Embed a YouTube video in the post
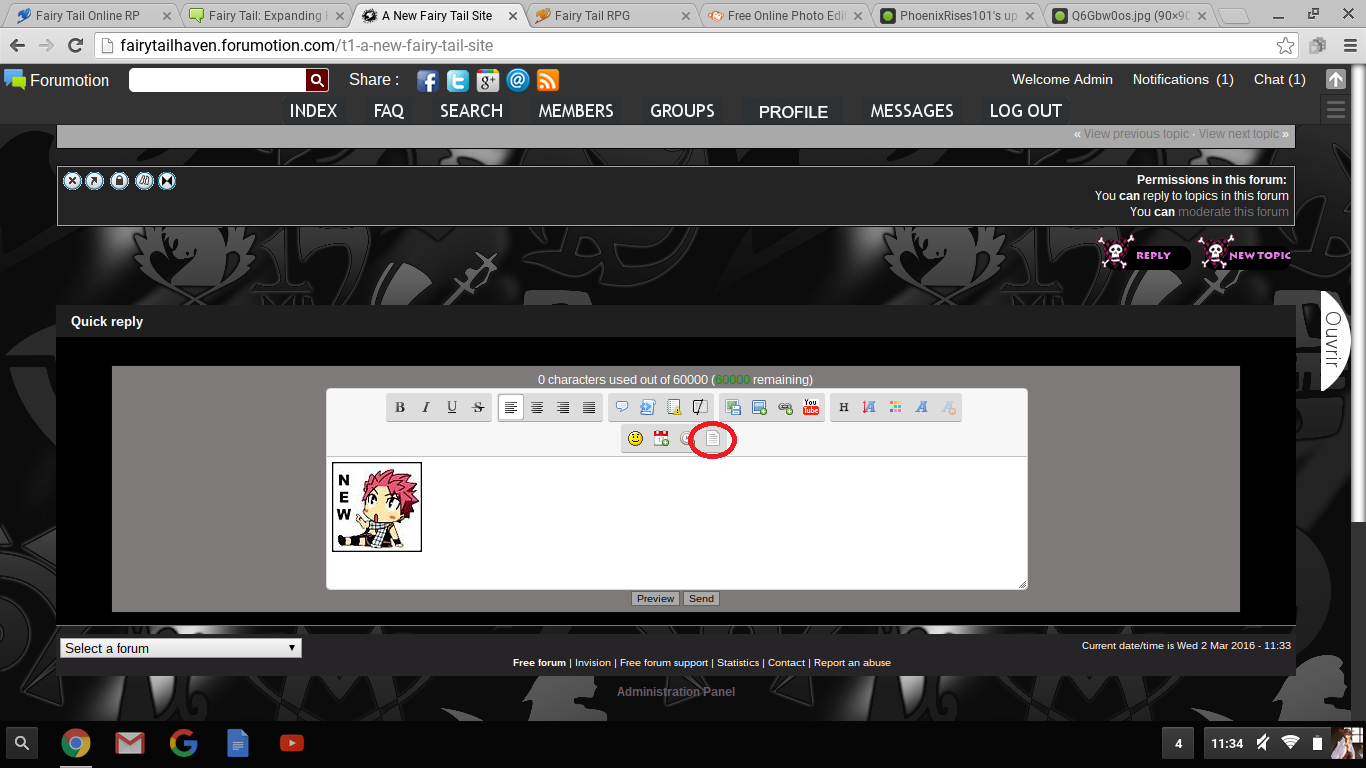This screenshot has height=768, width=1366. coord(811,407)
